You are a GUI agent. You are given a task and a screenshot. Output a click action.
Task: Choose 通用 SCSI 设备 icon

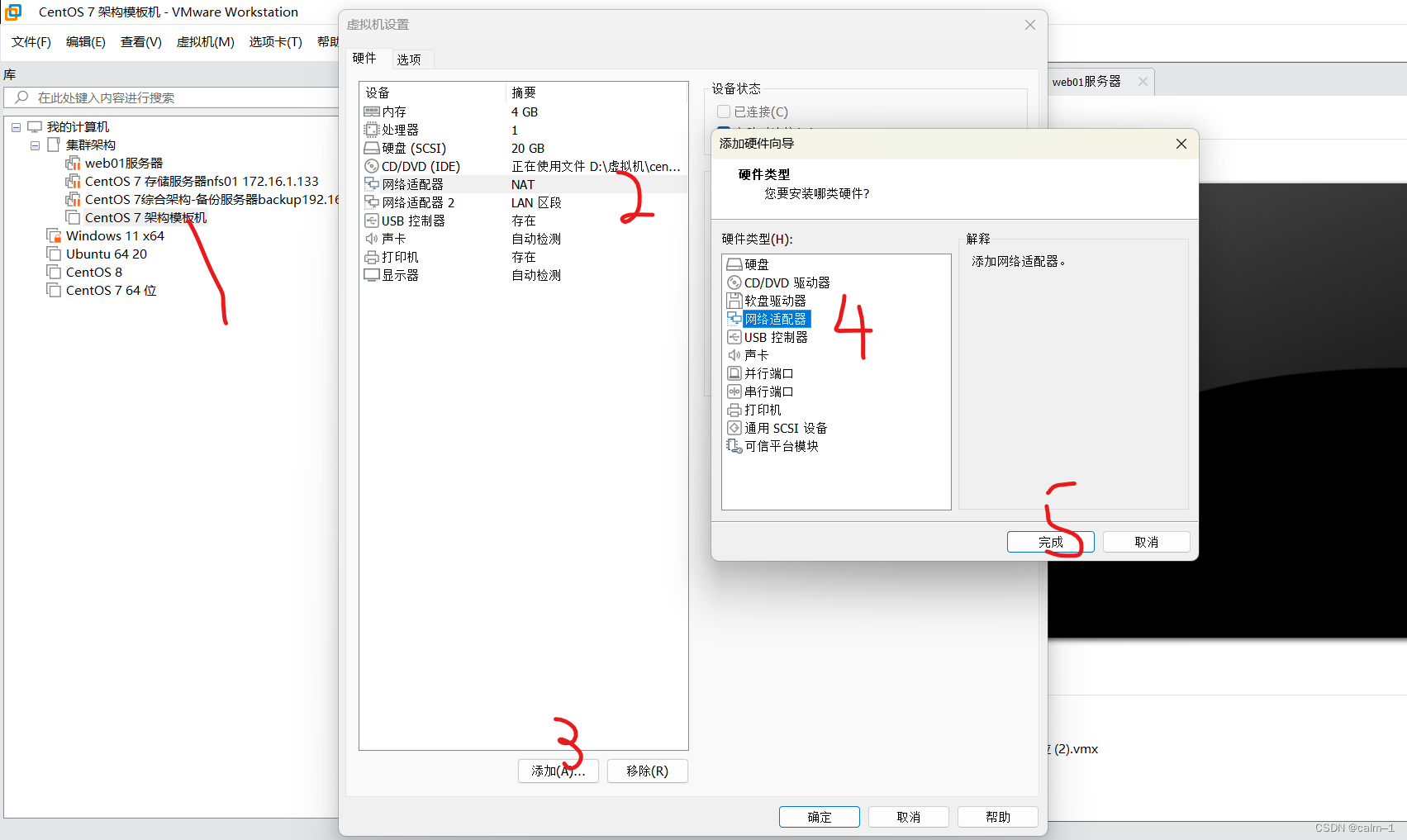(734, 428)
